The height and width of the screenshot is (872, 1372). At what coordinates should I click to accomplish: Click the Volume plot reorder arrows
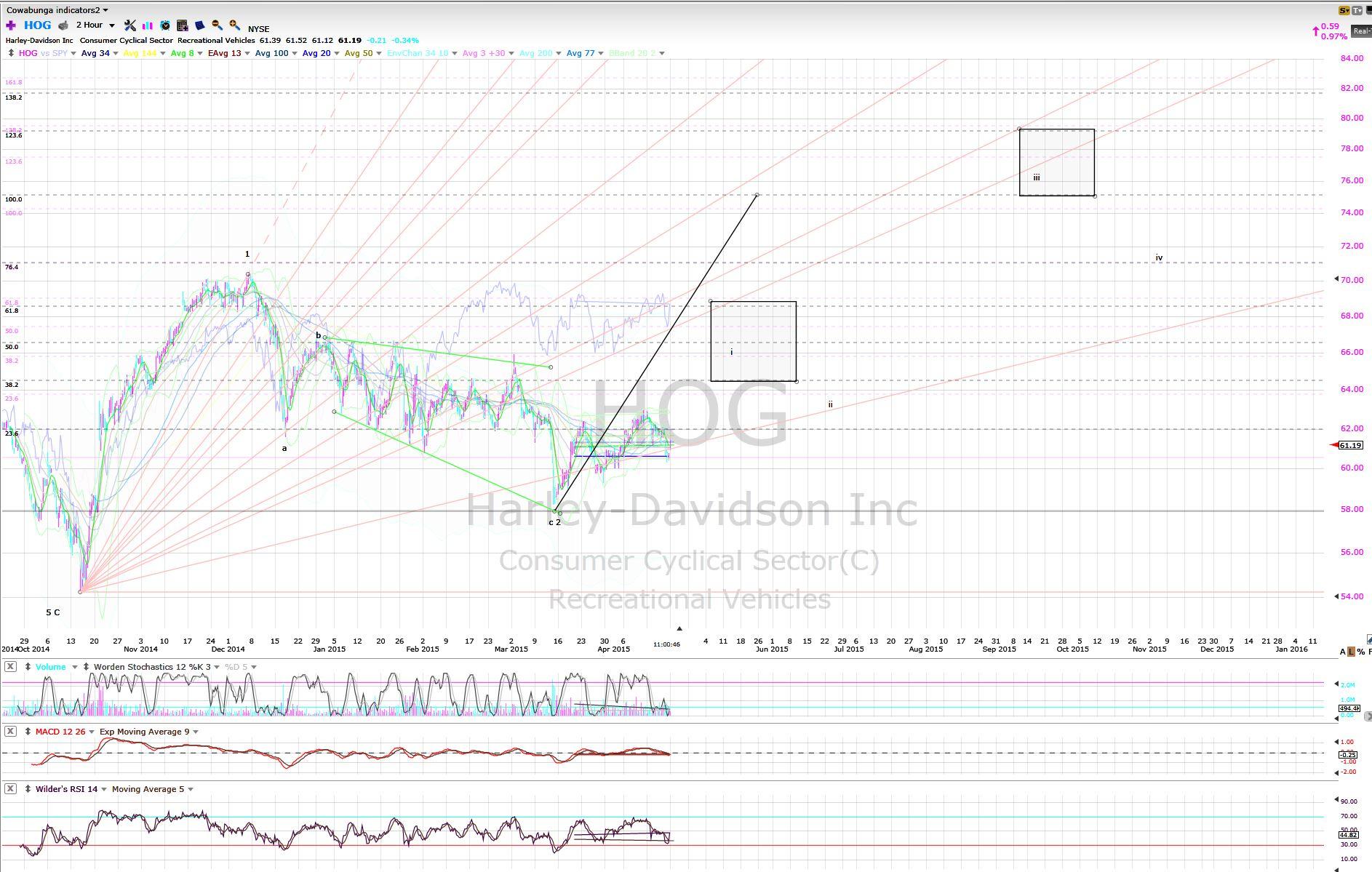tap(28, 667)
